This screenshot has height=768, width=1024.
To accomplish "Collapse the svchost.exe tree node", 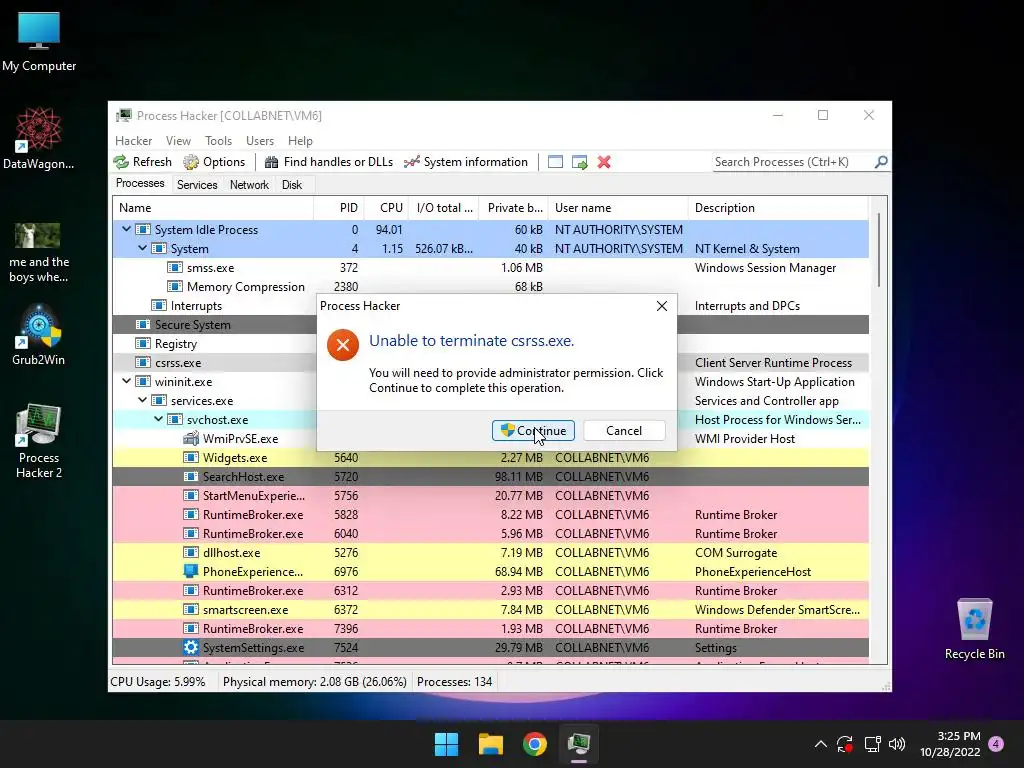I will [x=158, y=419].
